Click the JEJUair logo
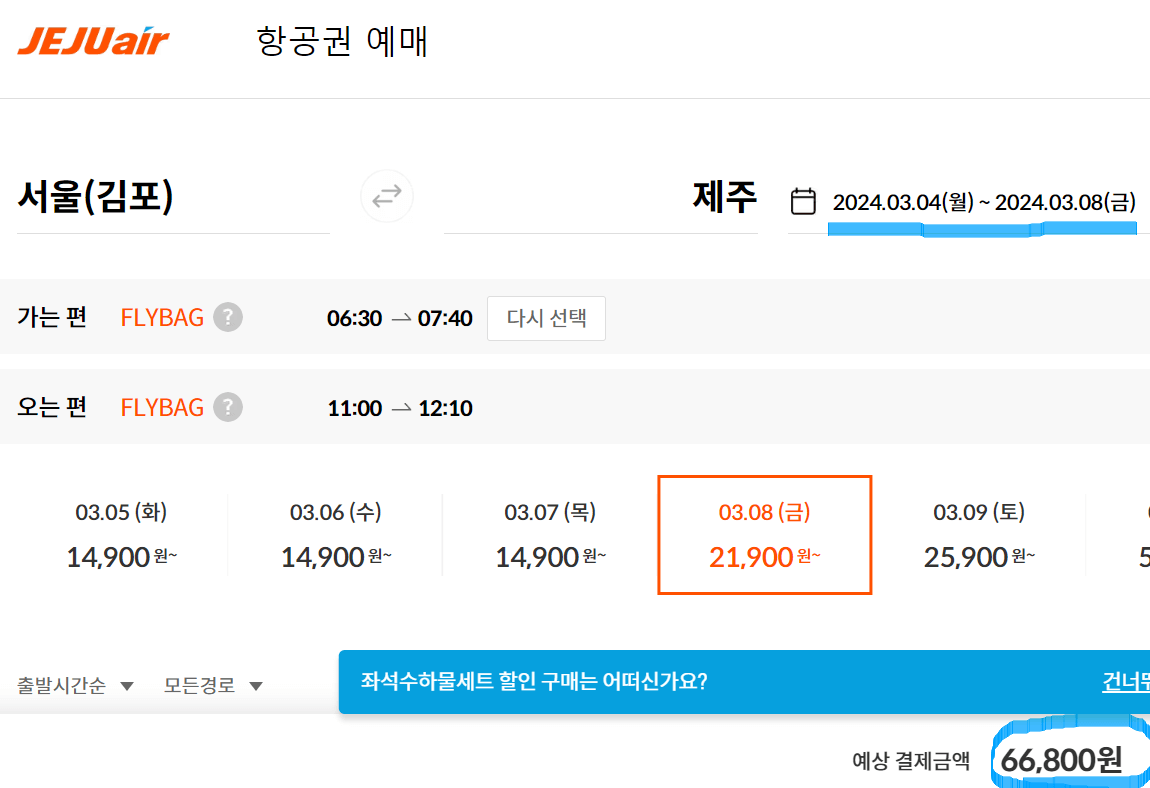This screenshot has width=1150, height=788. [92, 41]
